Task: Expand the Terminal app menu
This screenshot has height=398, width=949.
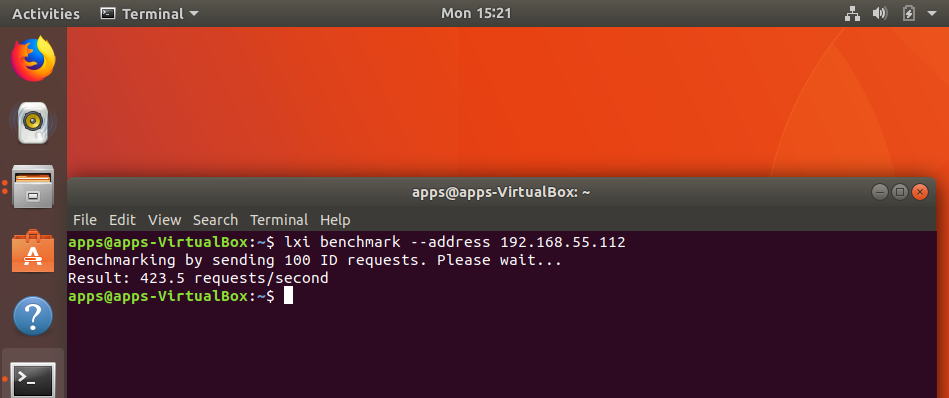Action: (149, 13)
